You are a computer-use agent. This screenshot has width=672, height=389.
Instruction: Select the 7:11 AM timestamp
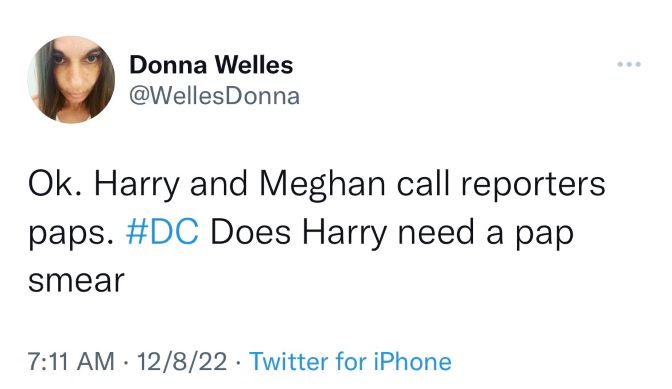tap(71, 361)
